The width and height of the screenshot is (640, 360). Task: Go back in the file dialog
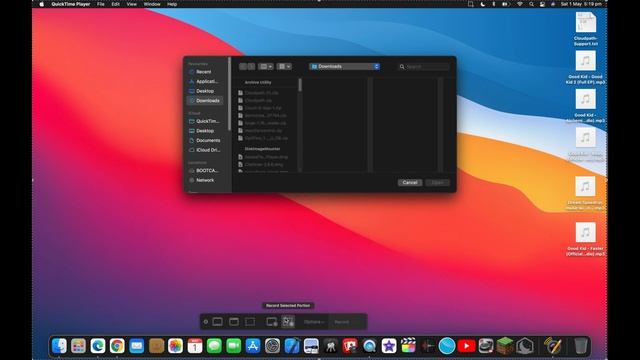click(x=243, y=67)
